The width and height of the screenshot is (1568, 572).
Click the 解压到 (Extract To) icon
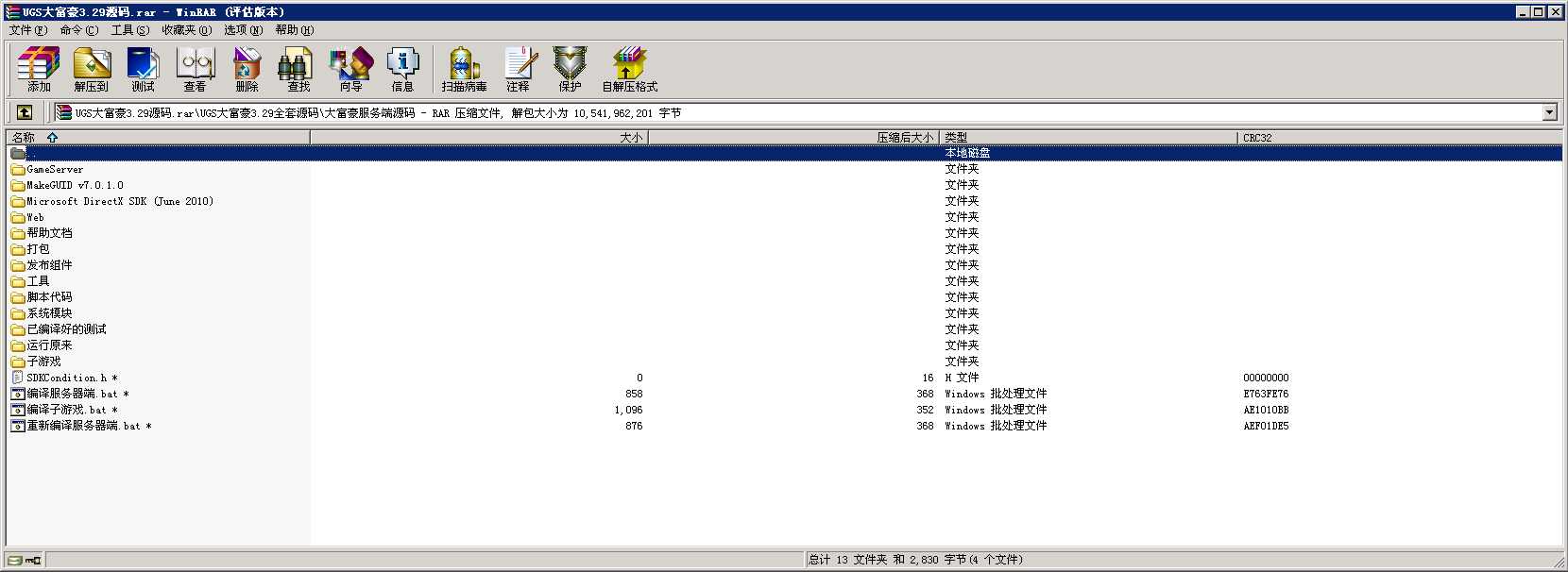pos(92,70)
